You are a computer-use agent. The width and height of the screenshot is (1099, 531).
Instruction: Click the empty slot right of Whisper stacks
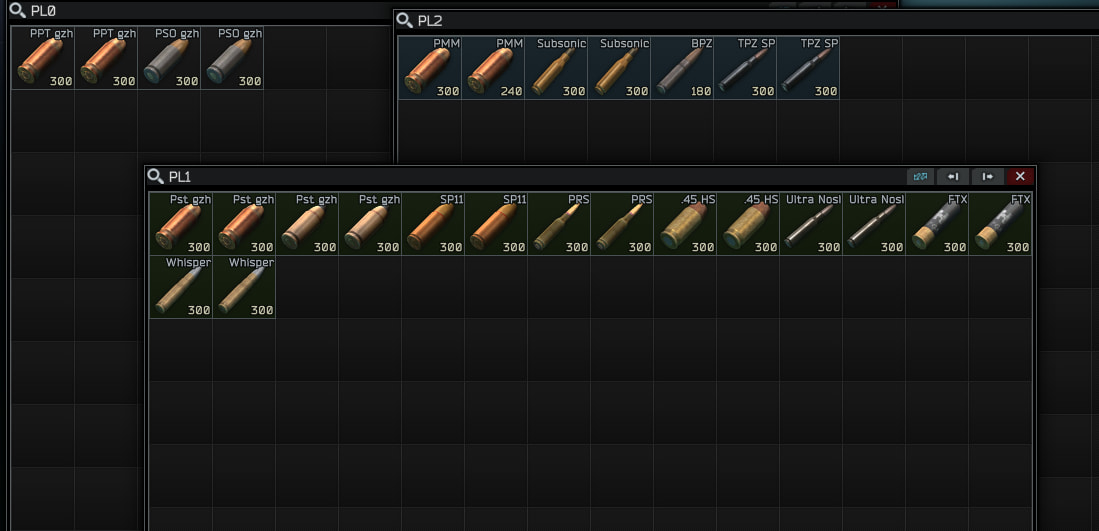point(307,287)
